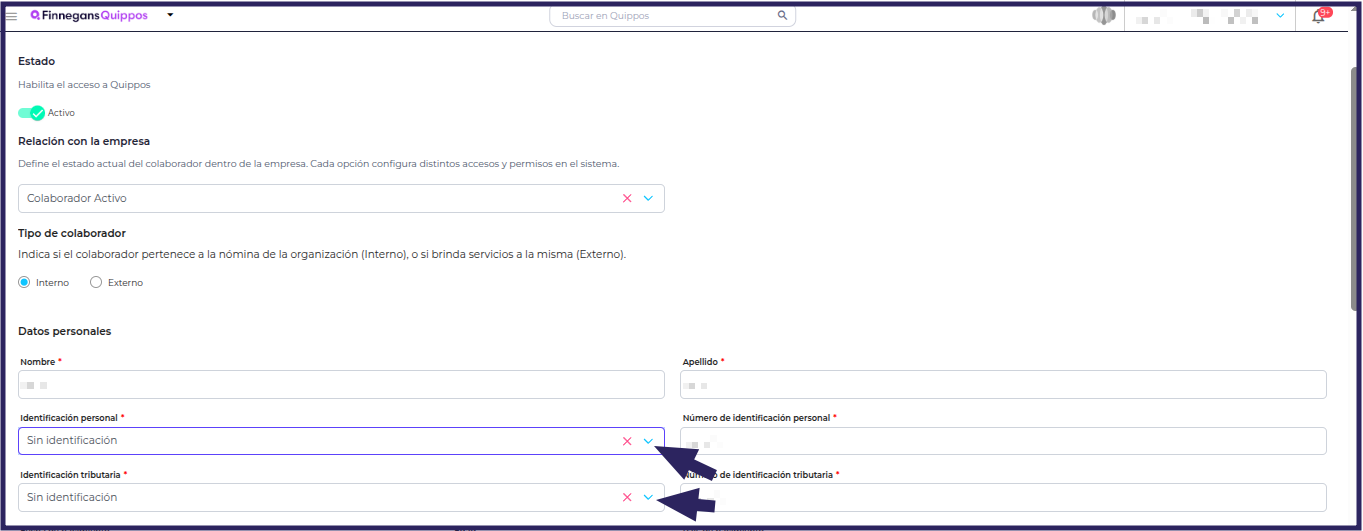Image resolution: width=1363 pixels, height=531 pixels.
Task: Select the Interno radio option
Action: tap(25, 283)
